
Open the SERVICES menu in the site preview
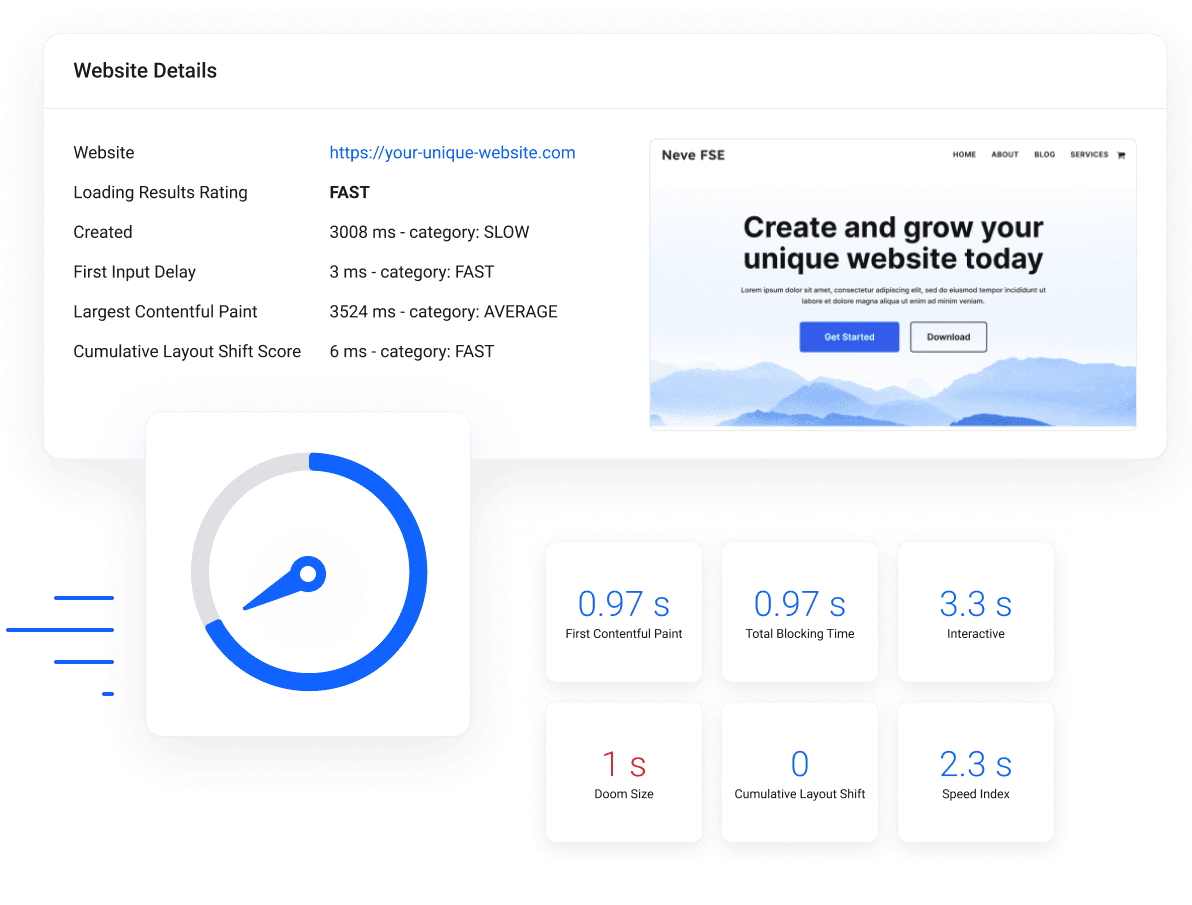point(1088,155)
